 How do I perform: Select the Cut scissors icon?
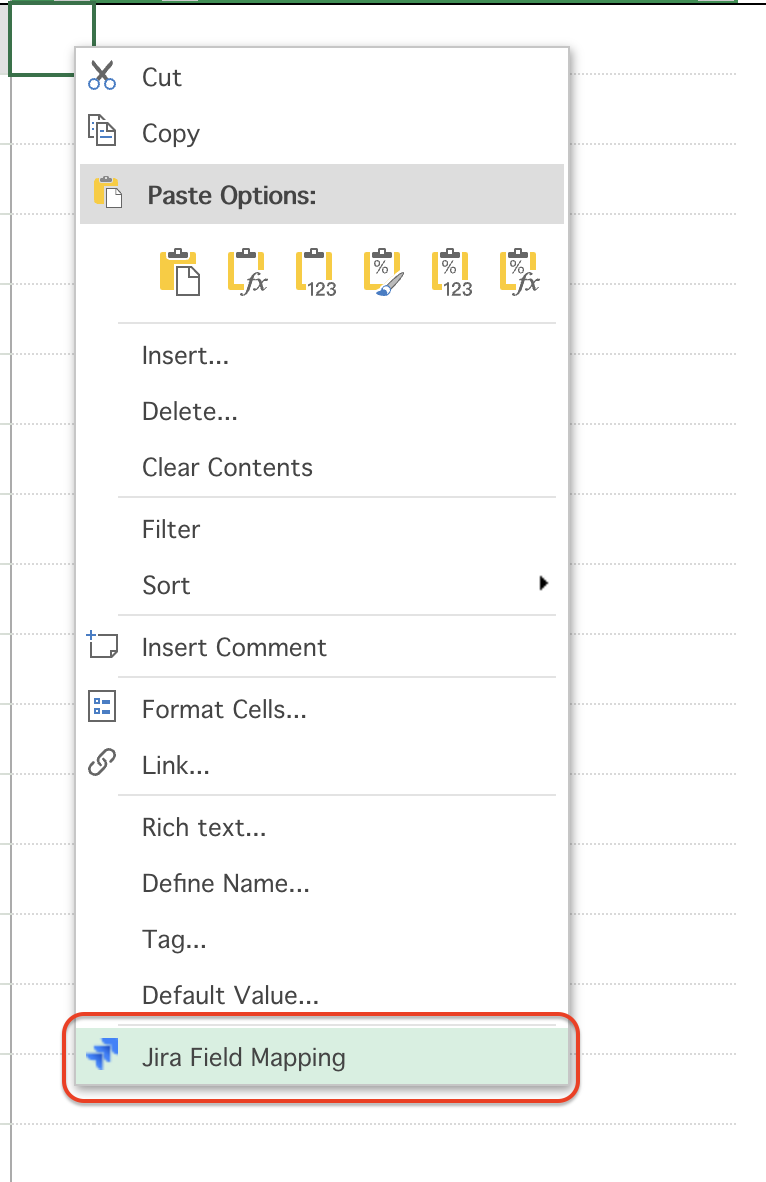tap(101, 76)
